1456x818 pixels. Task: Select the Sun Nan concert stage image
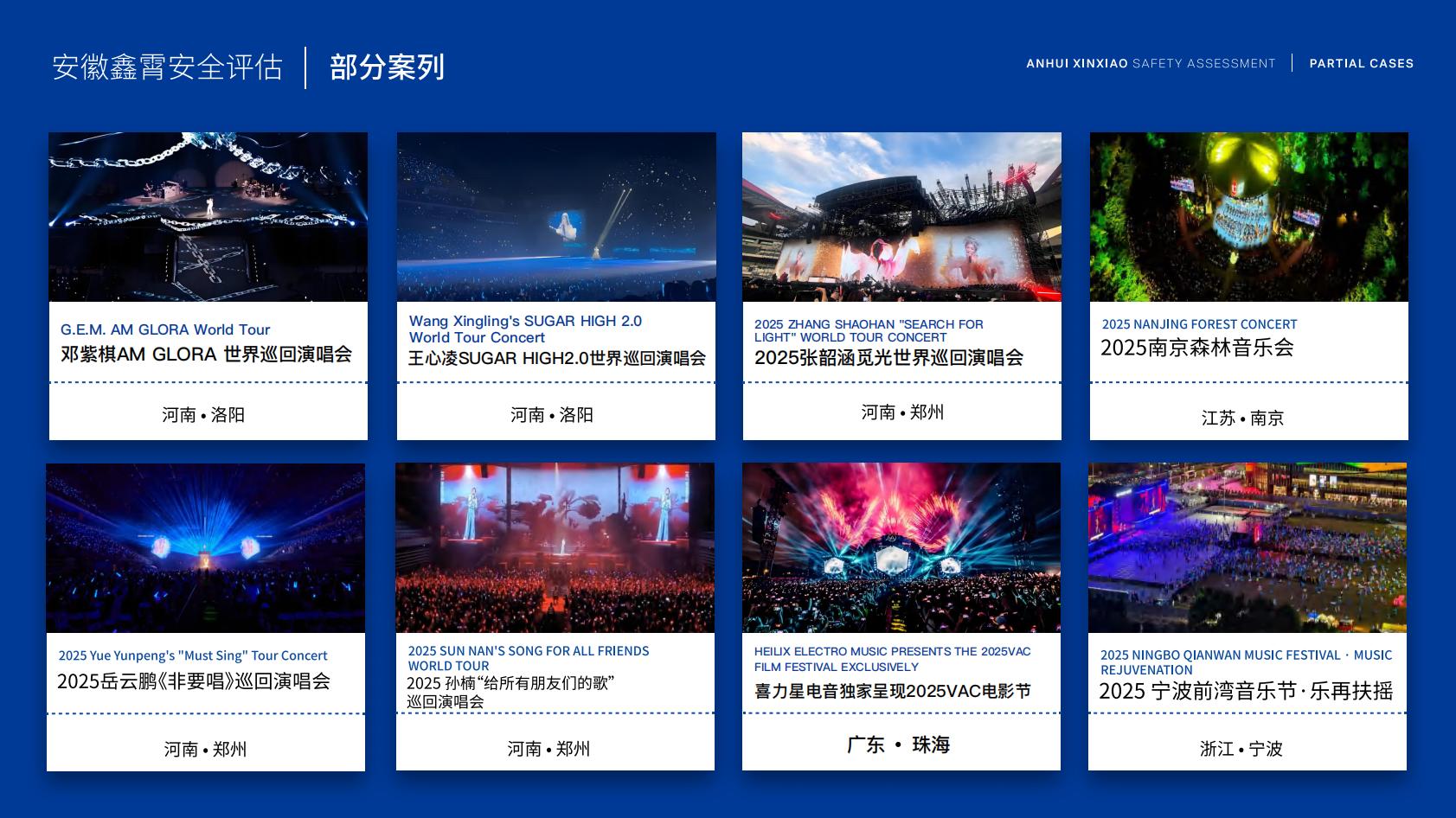point(555,548)
